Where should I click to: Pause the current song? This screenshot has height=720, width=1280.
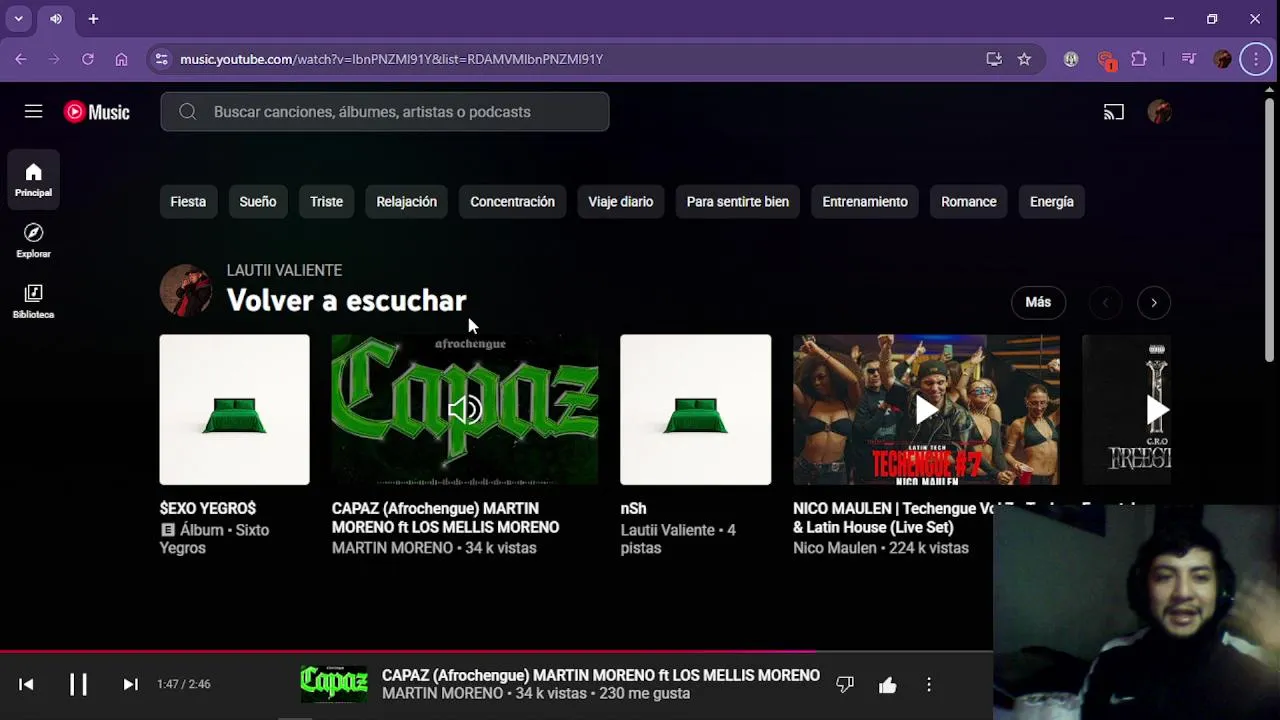(78, 684)
